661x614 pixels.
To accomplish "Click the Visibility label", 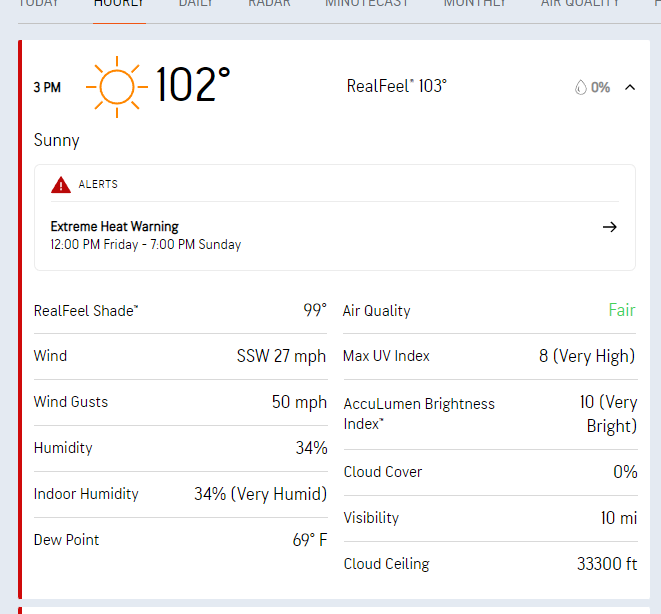I will click(x=371, y=517).
